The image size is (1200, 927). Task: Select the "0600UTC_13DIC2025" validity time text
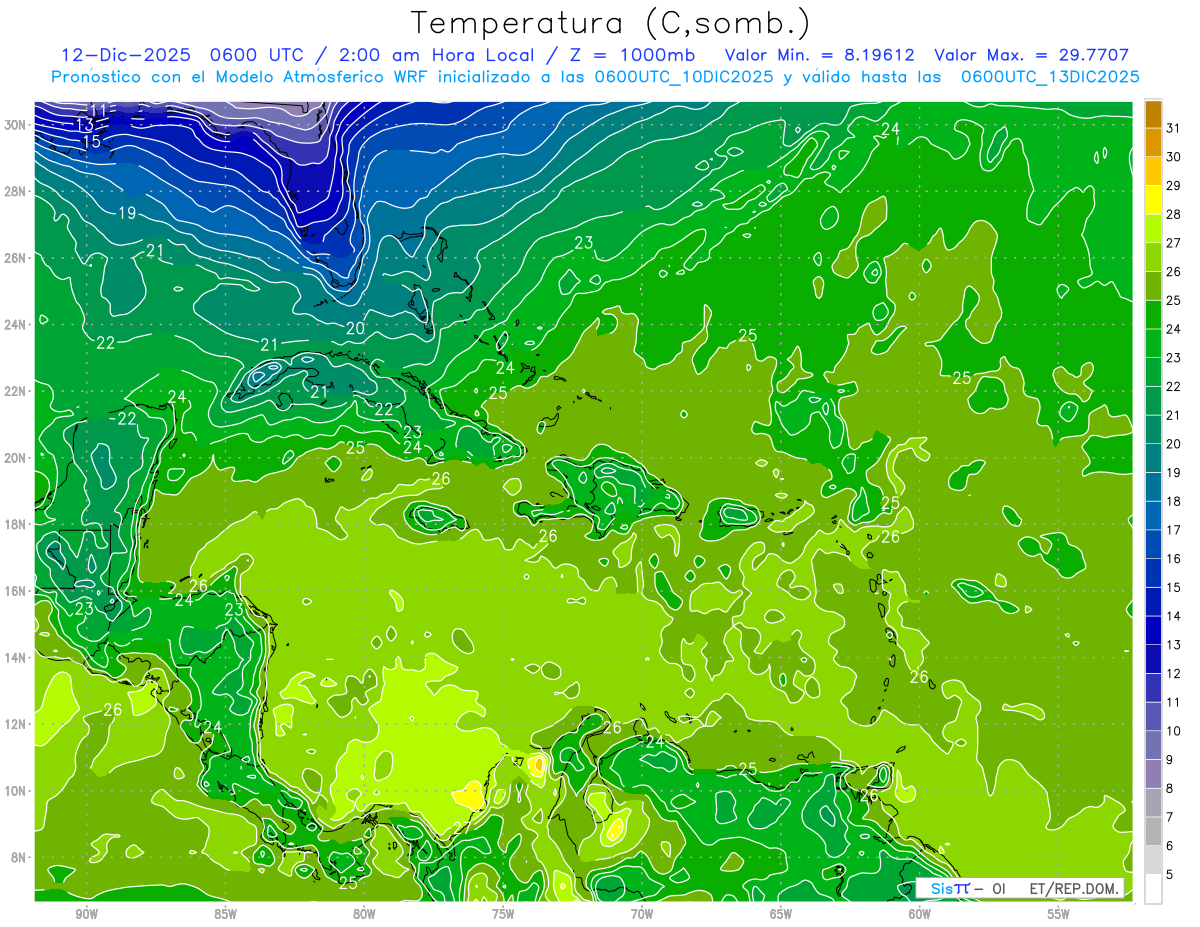point(1050,77)
